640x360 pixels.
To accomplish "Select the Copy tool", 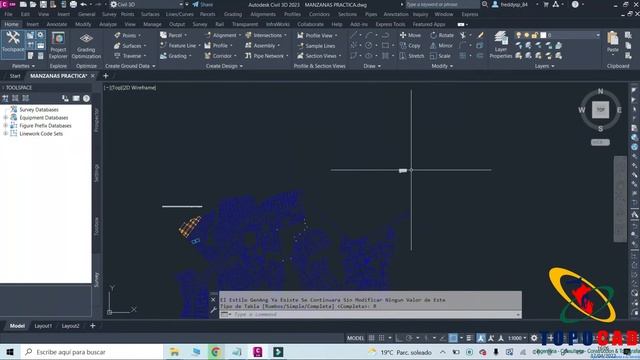I will click(x=410, y=46).
